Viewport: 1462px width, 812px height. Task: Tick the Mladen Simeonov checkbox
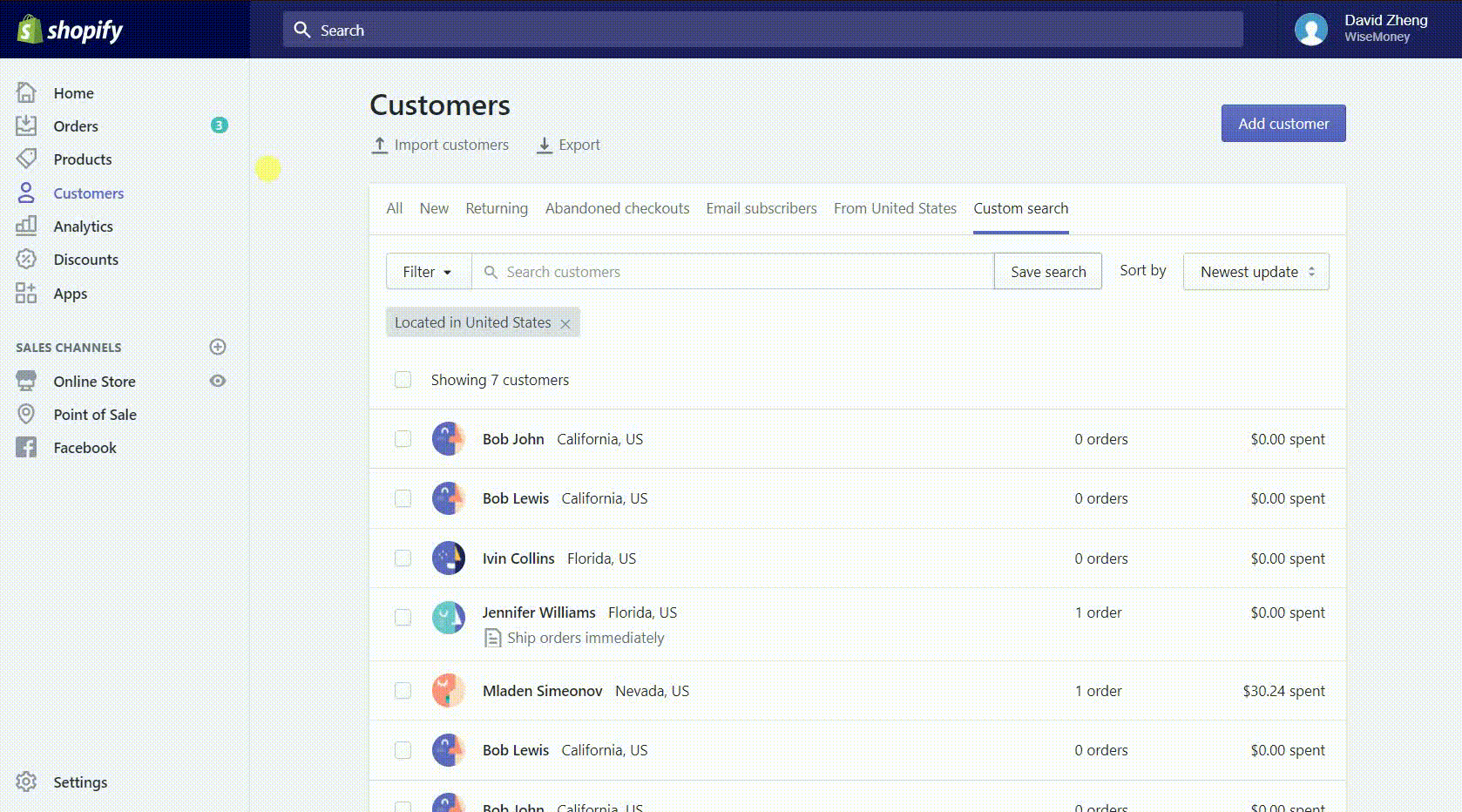[403, 690]
